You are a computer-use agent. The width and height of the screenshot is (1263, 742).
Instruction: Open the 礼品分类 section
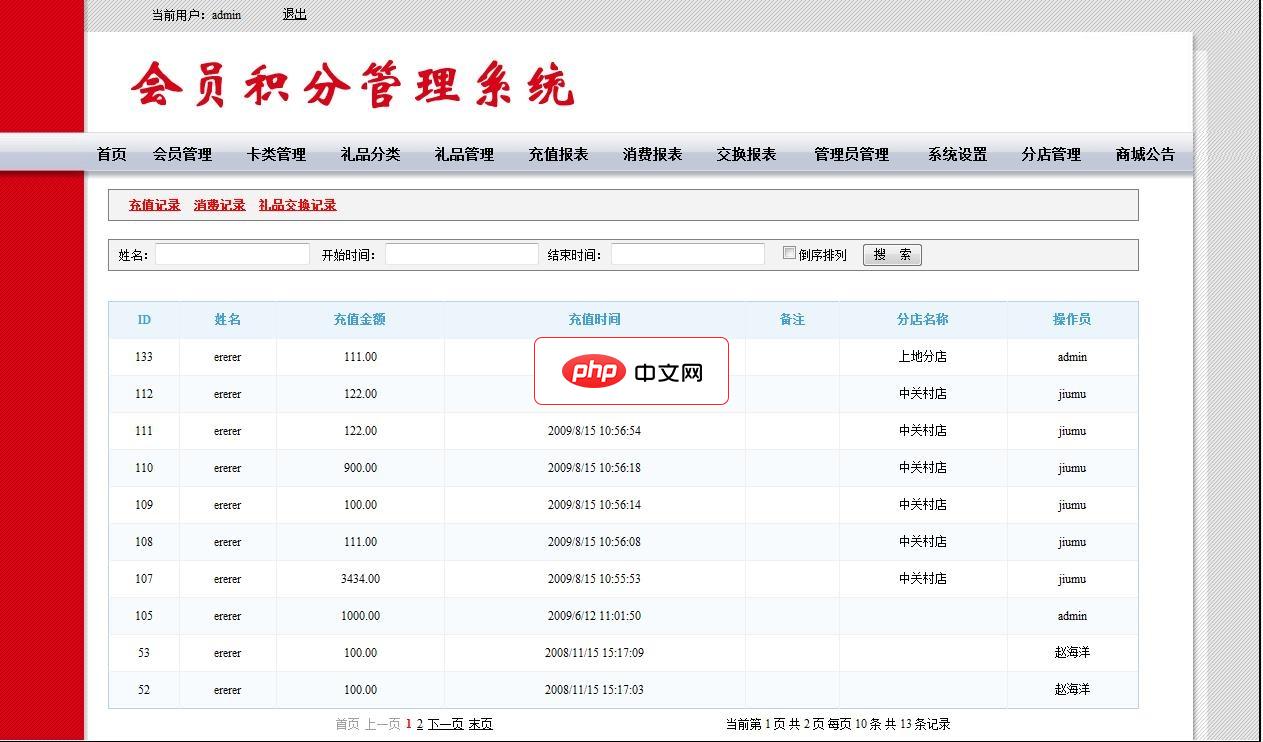[370, 154]
